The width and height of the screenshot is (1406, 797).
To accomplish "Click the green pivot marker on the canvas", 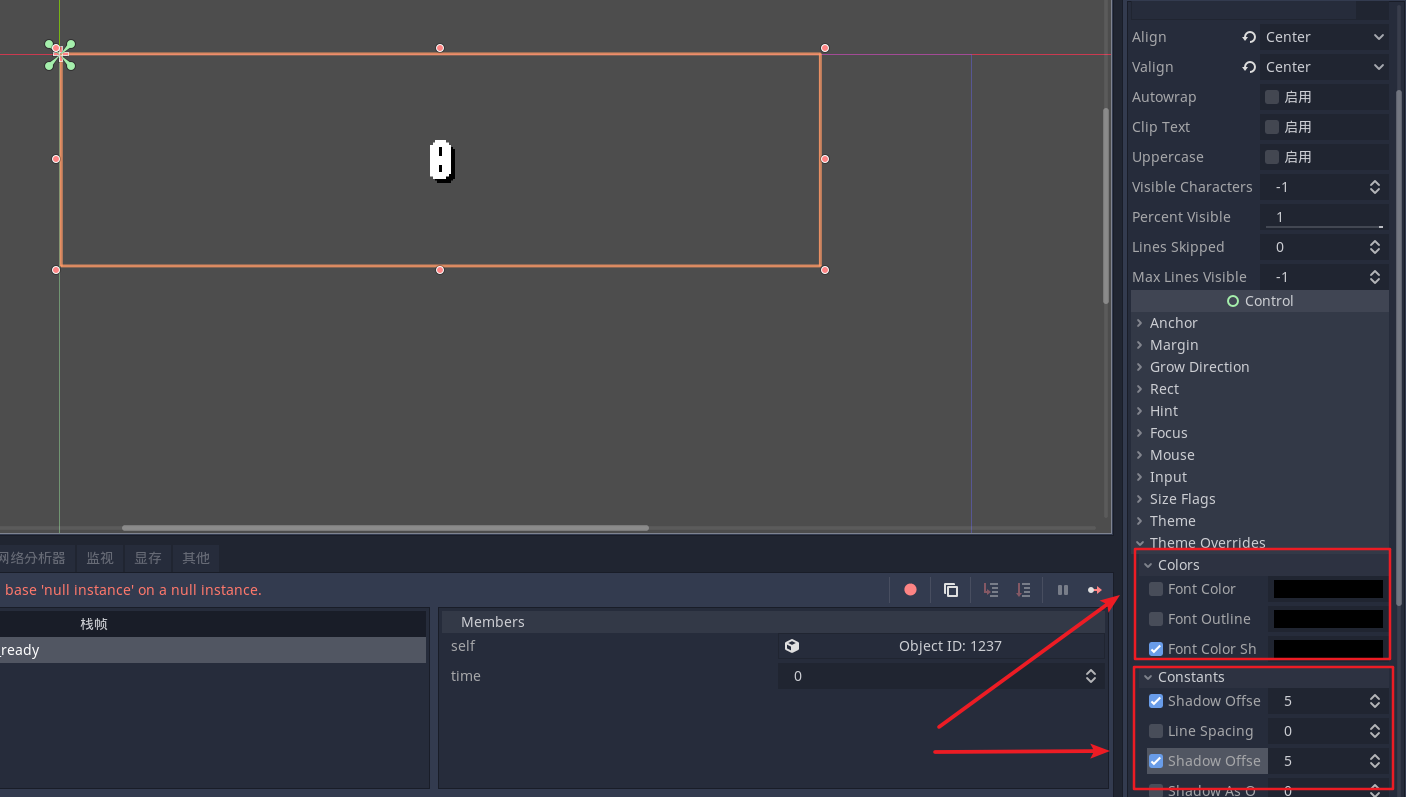I will click(60, 54).
